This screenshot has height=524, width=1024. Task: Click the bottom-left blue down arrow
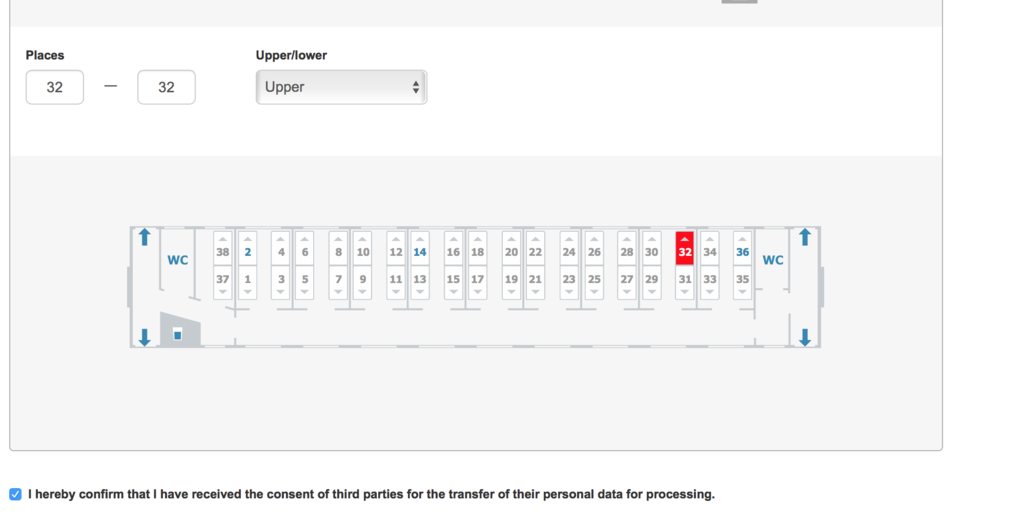[145, 337]
